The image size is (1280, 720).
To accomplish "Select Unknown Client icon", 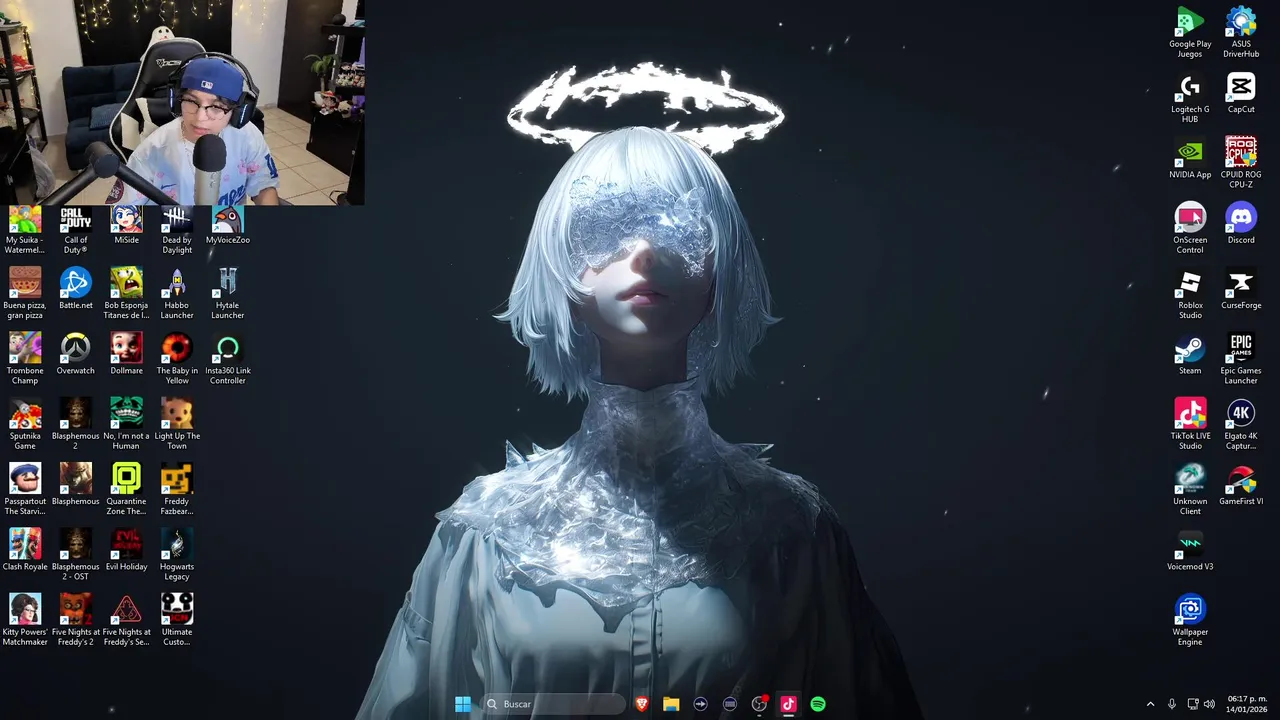I will [1190, 490].
